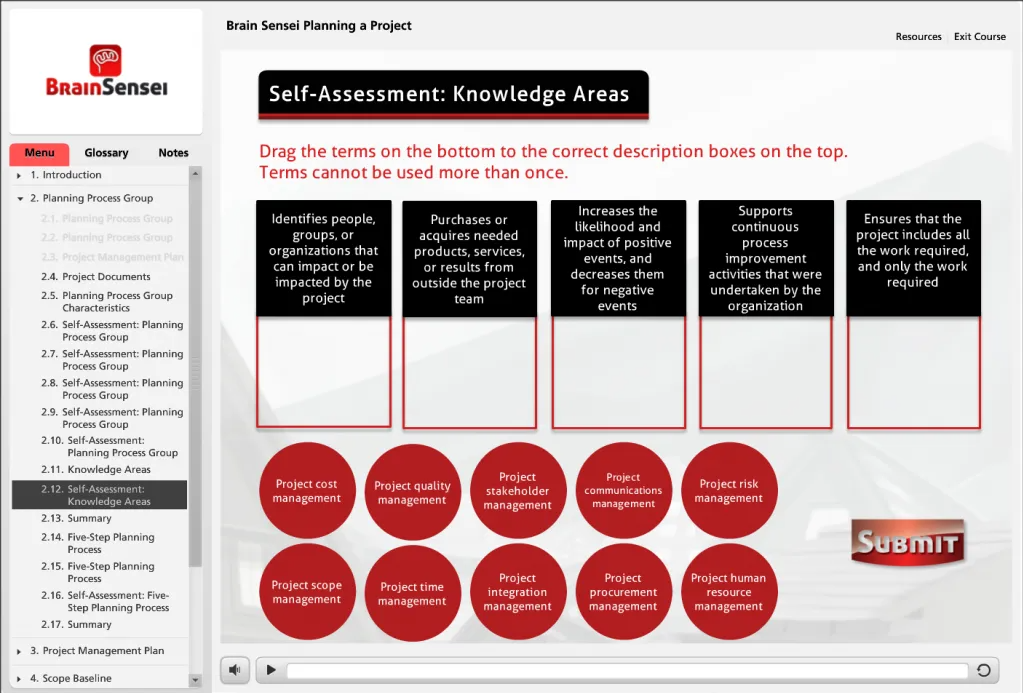Open 2.13 Summary in the menu
The height and width of the screenshot is (693, 1023).
[89, 519]
